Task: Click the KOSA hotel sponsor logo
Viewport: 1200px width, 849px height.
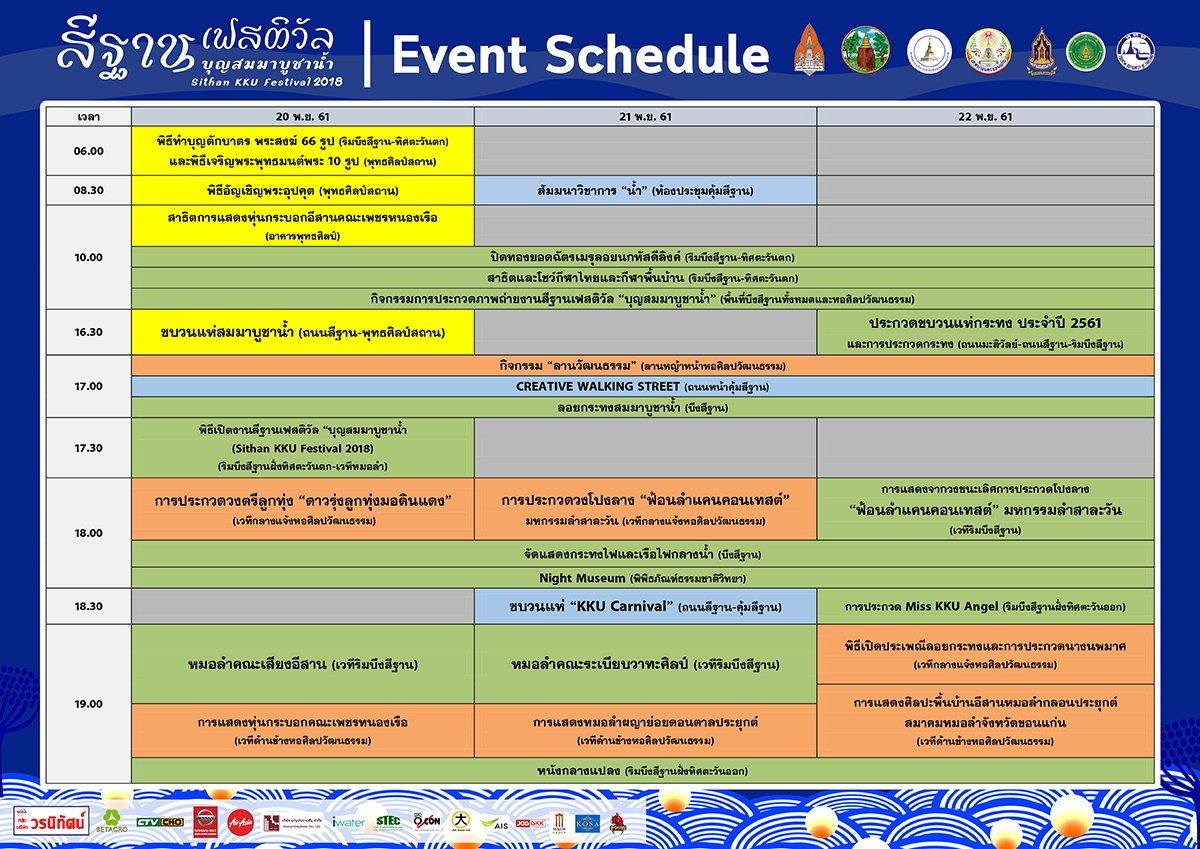Action: [x=587, y=822]
